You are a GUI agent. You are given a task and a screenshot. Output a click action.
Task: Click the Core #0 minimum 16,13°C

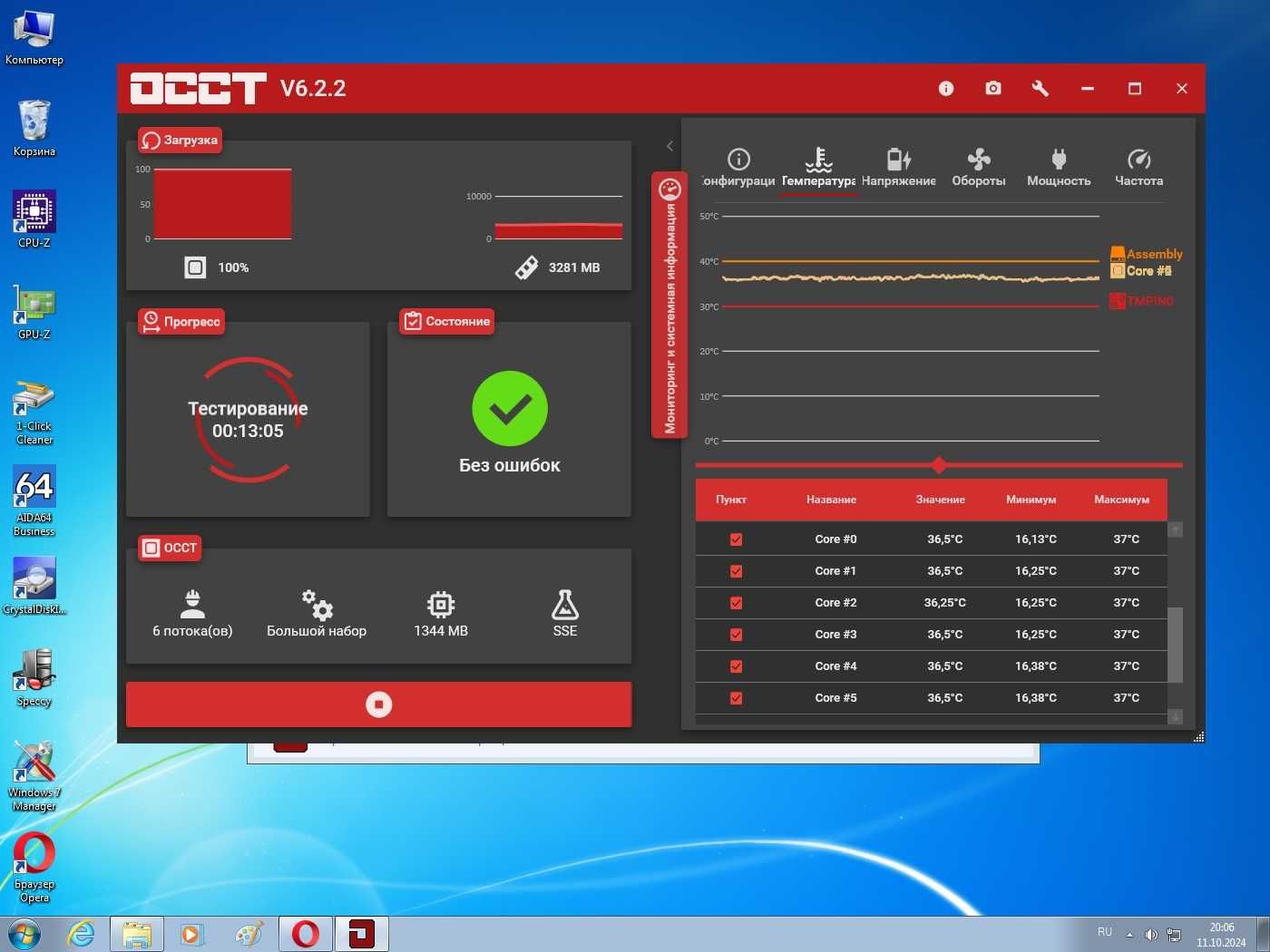1035,539
